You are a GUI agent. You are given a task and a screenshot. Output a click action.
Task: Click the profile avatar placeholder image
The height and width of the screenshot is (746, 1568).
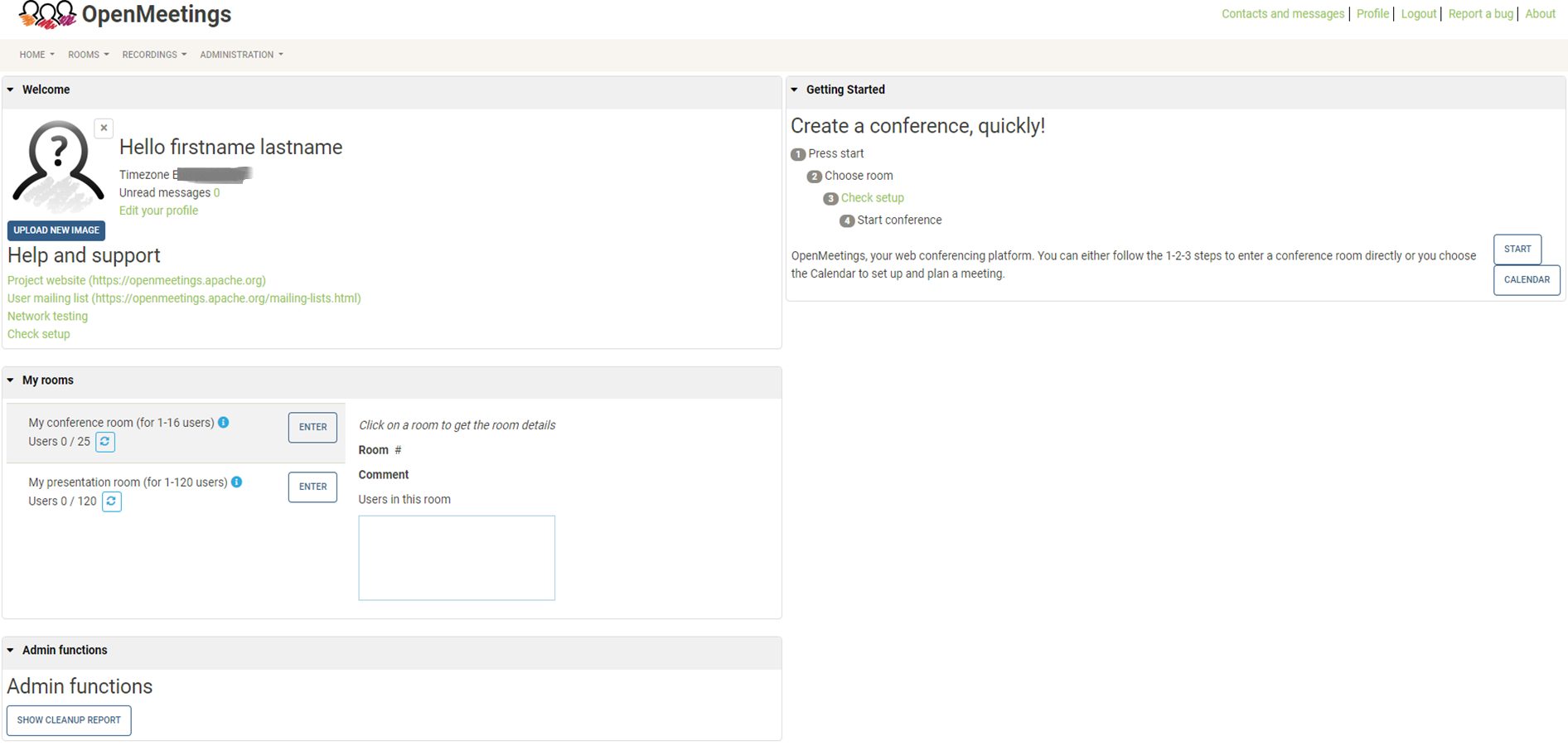pos(57,166)
